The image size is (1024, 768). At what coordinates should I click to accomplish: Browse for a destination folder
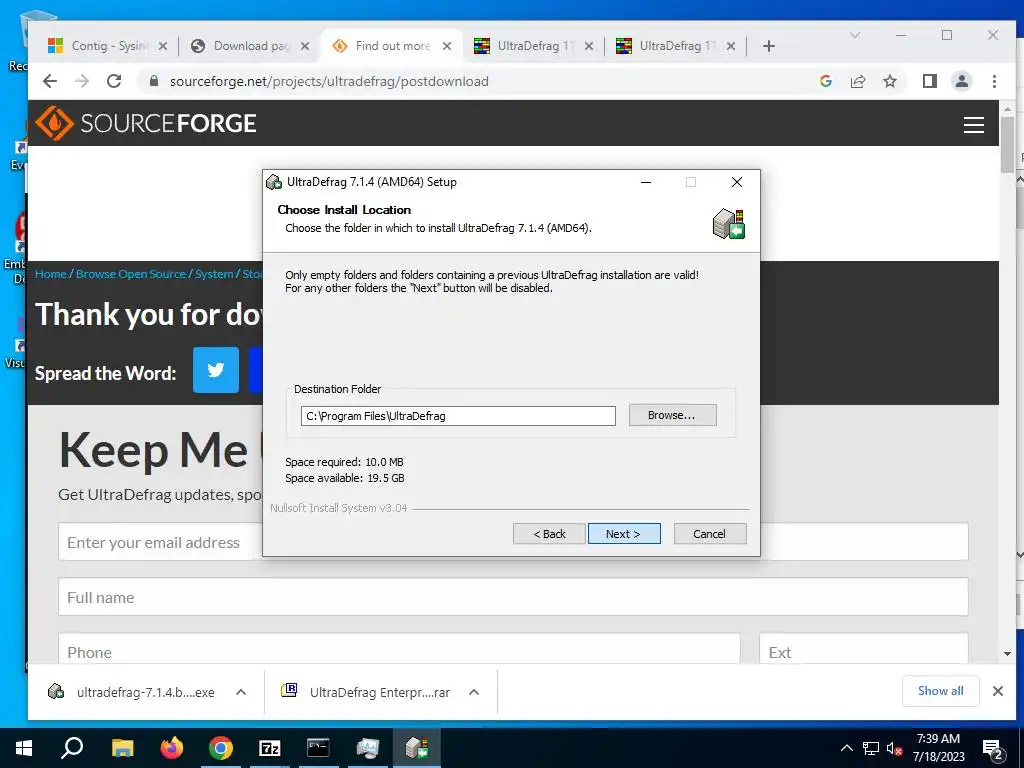click(x=672, y=415)
